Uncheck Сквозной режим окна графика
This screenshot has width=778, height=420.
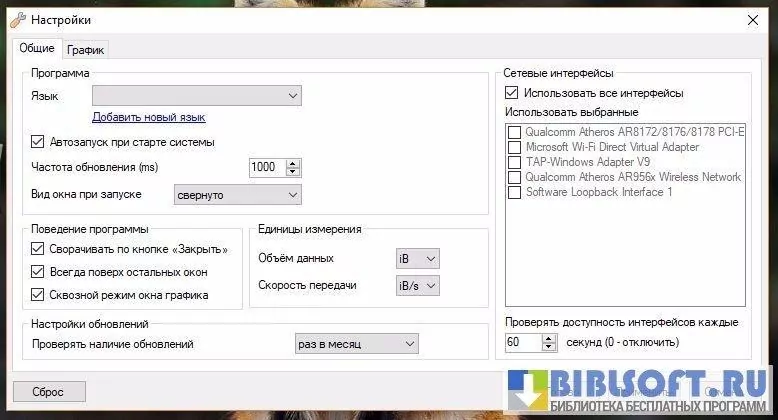(x=39, y=295)
